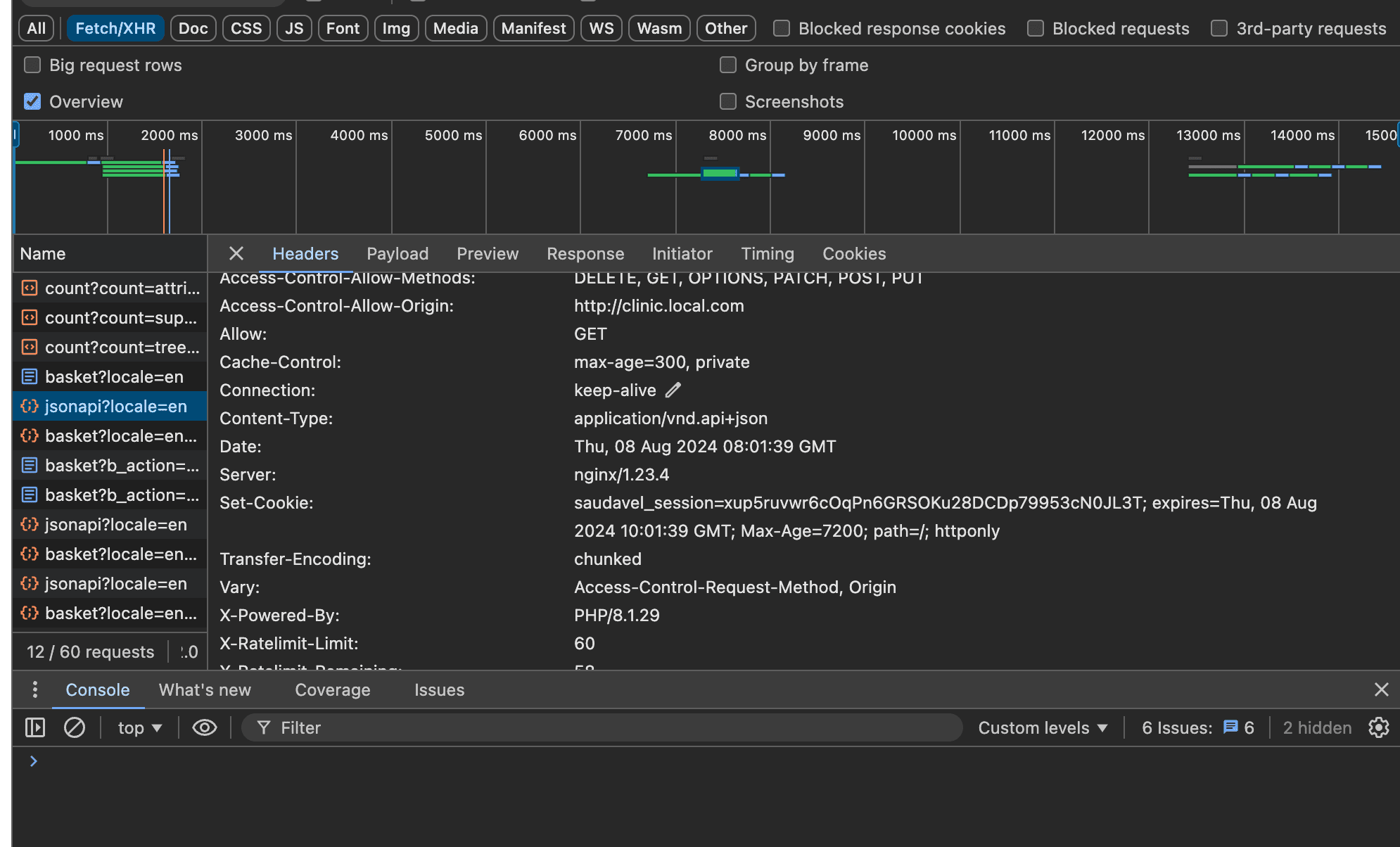Filter by JS requests

(294, 28)
